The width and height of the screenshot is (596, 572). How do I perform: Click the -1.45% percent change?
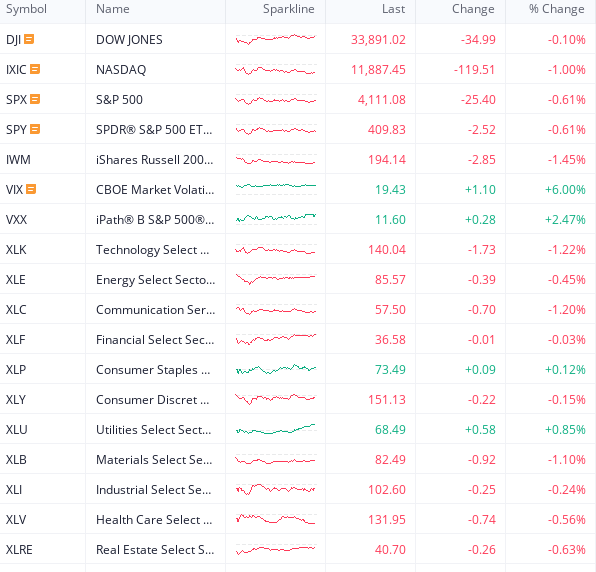click(566, 160)
